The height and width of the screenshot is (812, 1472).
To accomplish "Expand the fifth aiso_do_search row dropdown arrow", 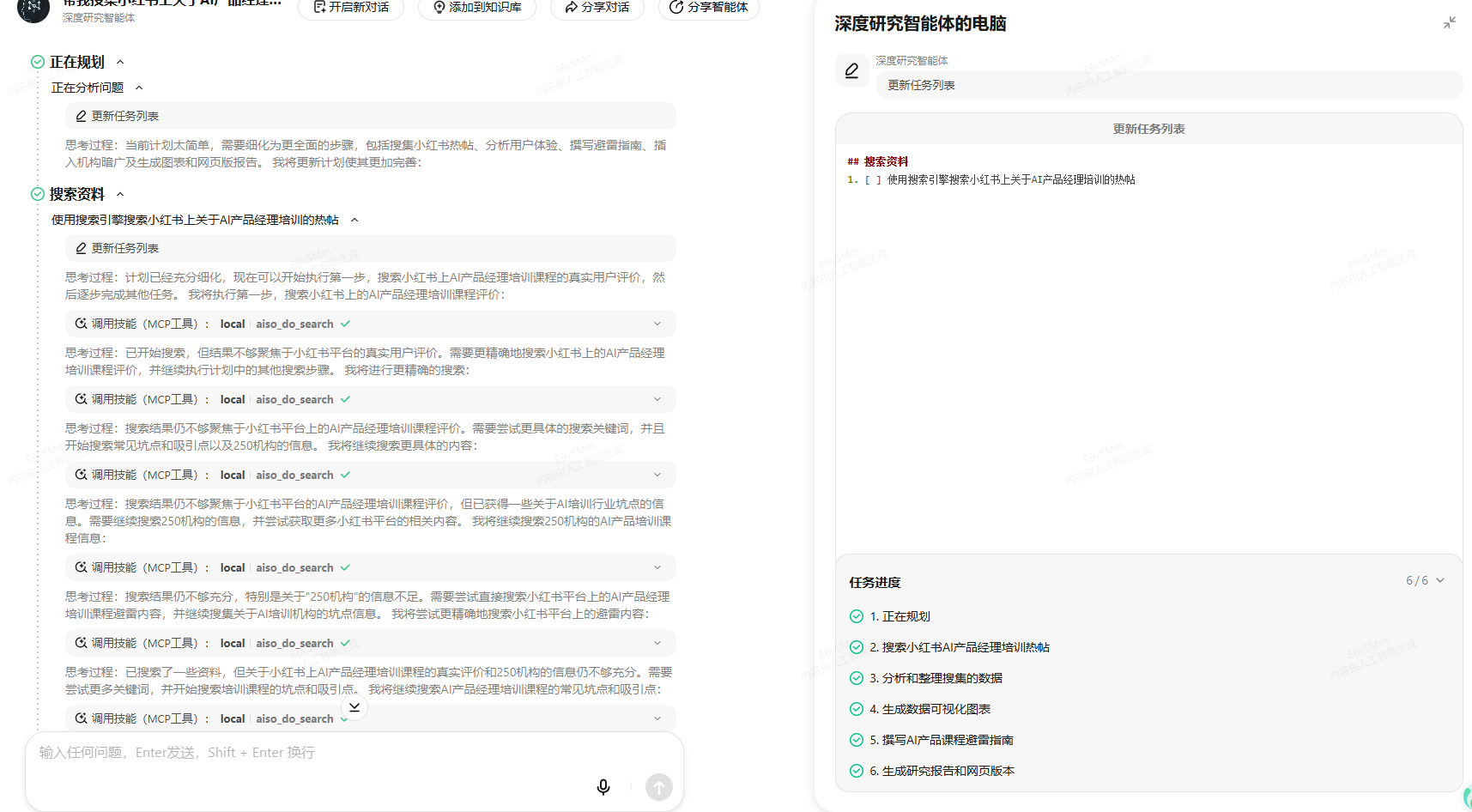I will coord(657,643).
